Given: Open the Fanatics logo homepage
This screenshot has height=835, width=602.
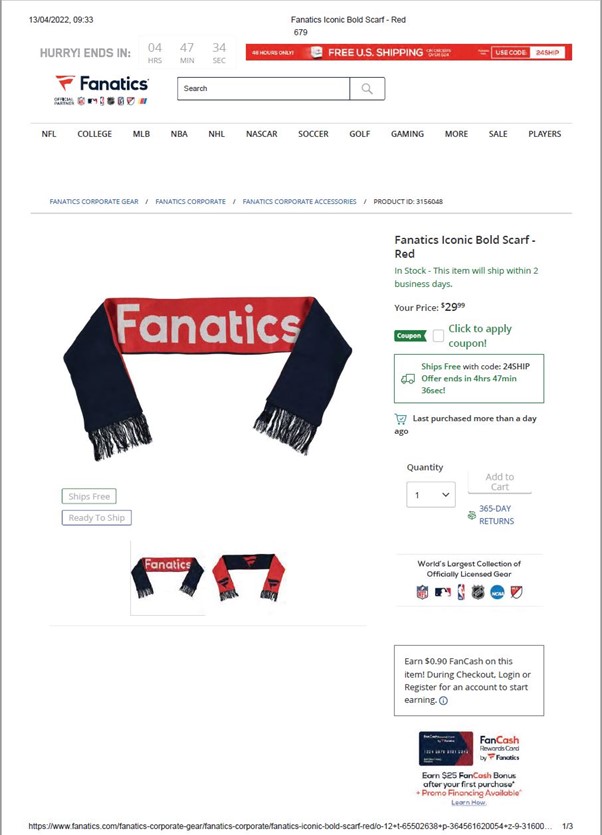Looking at the screenshot, I should 102,89.
